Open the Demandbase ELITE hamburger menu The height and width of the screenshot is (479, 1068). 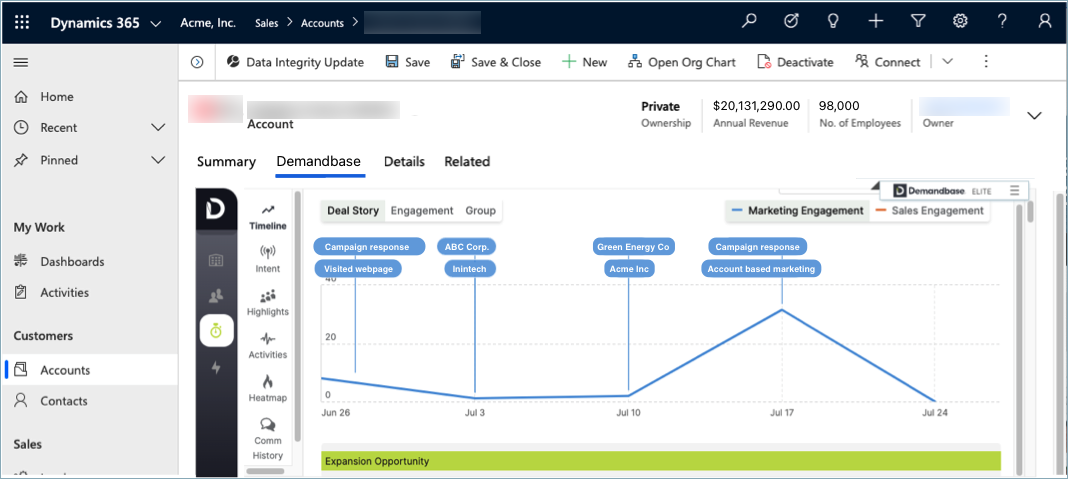1014,190
